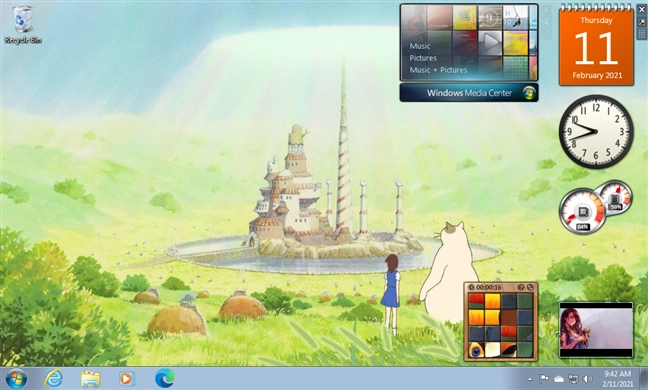Choose Music + Pictures in Media Center gadget
The image size is (648, 390).
(438, 70)
